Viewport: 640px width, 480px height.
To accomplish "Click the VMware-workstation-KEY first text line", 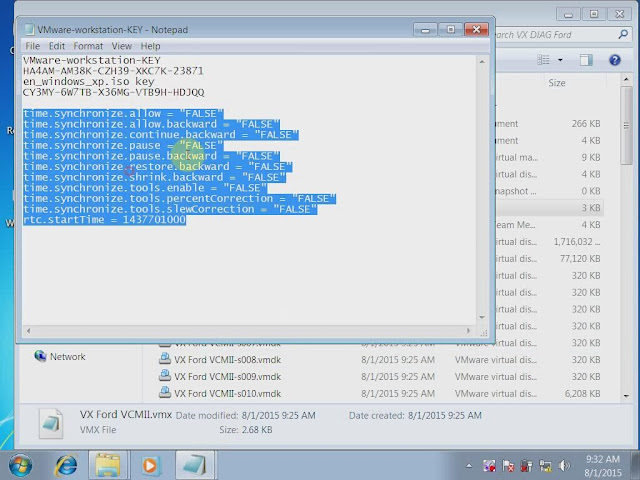I will click(92, 60).
